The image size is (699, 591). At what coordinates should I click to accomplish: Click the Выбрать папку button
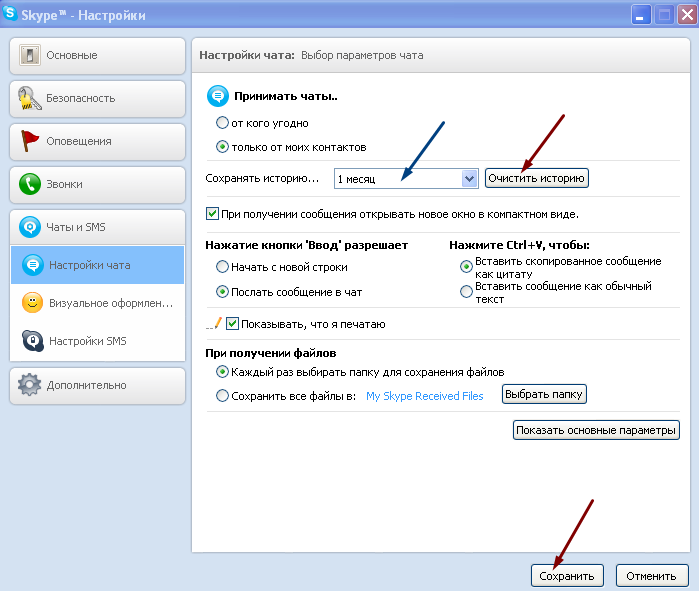point(544,394)
